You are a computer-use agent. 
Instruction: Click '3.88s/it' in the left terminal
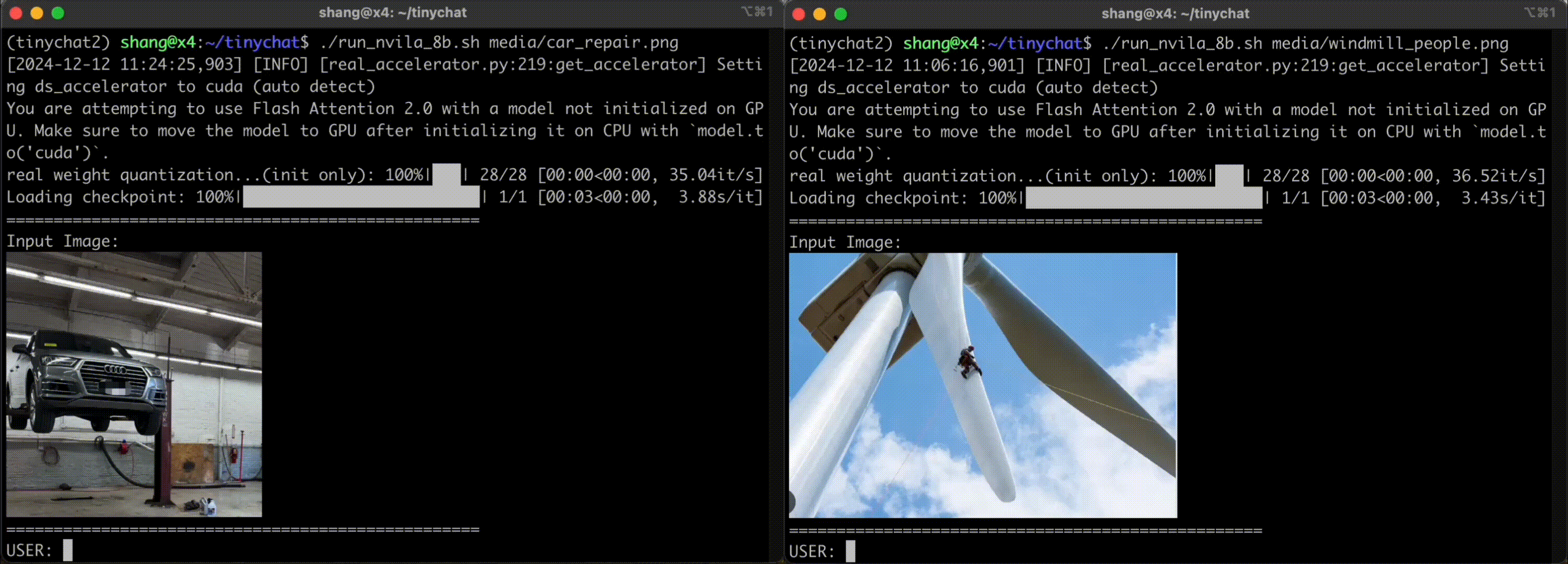[717, 197]
